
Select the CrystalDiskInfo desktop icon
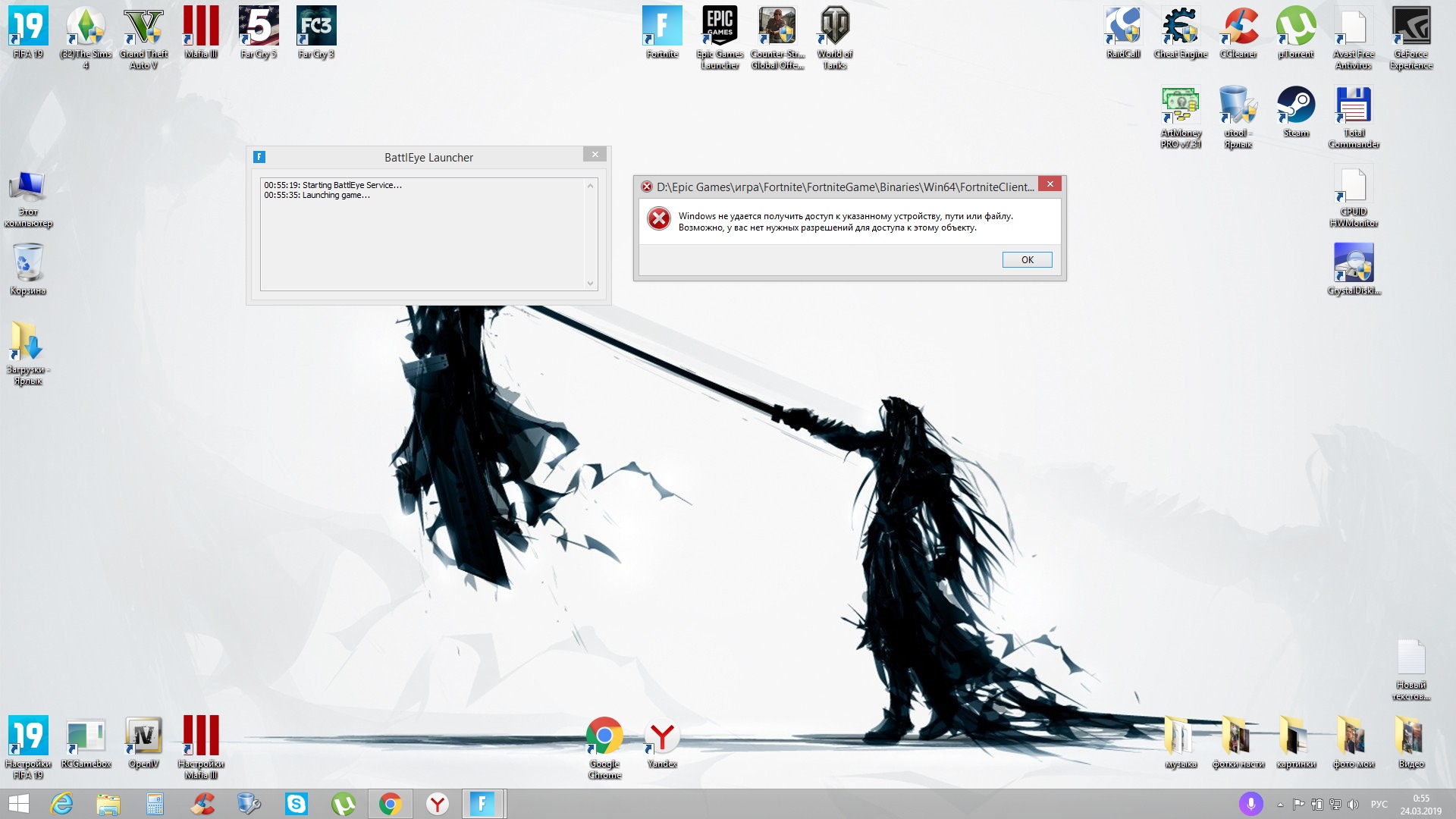coord(1354,269)
